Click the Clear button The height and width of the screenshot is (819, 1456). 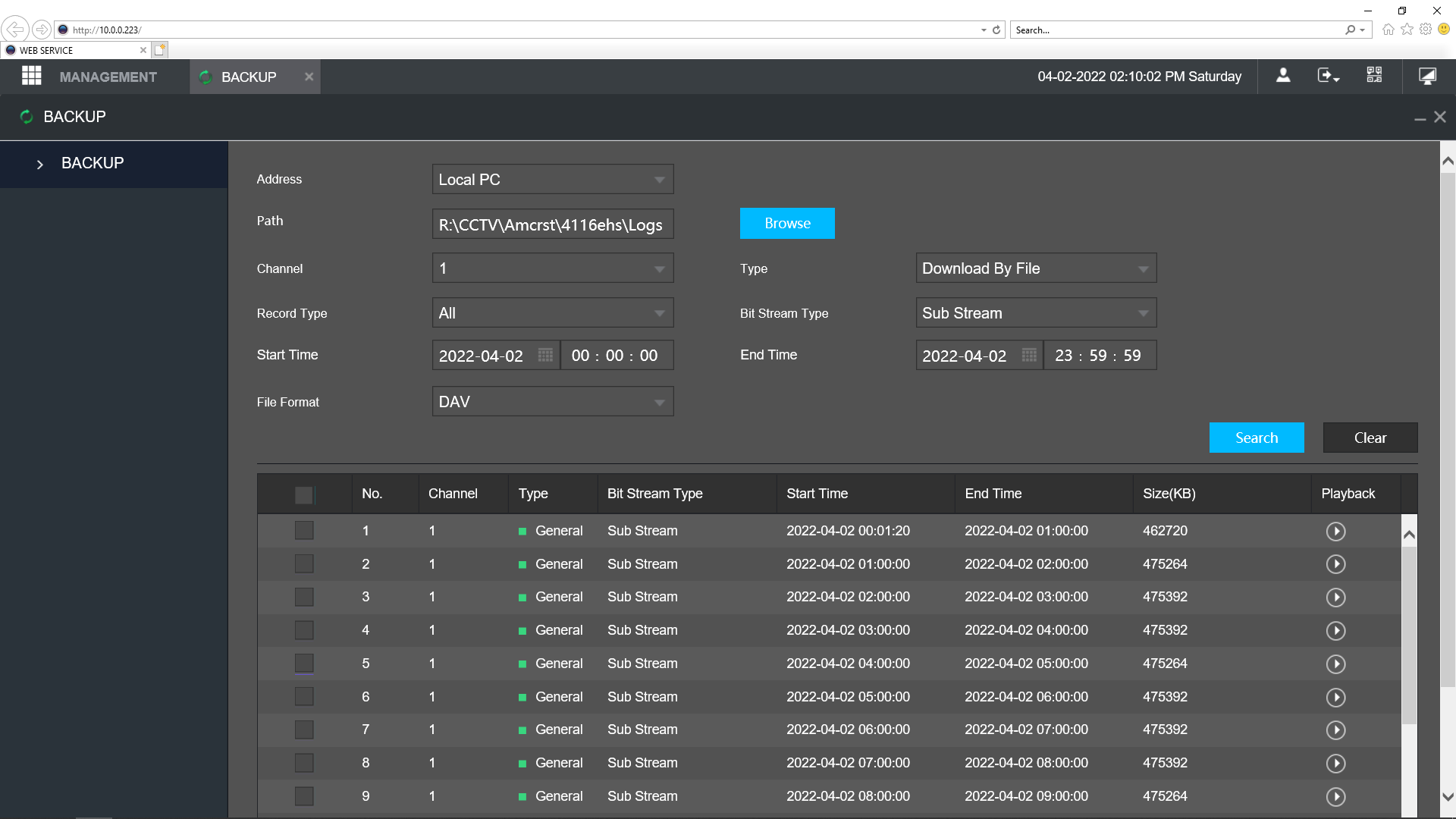pyautogui.click(x=1370, y=438)
